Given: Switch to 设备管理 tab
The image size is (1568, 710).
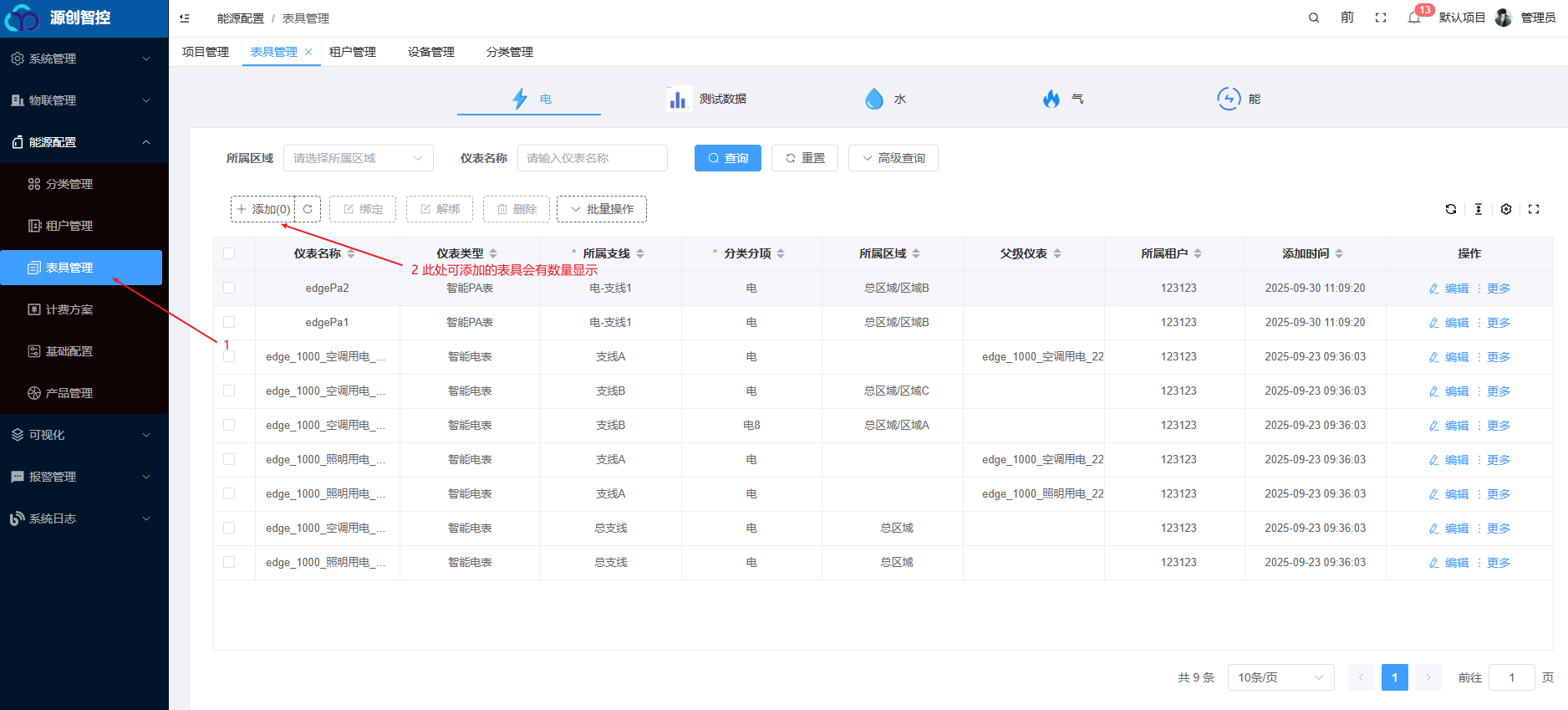Looking at the screenshot, I should 431,52.
